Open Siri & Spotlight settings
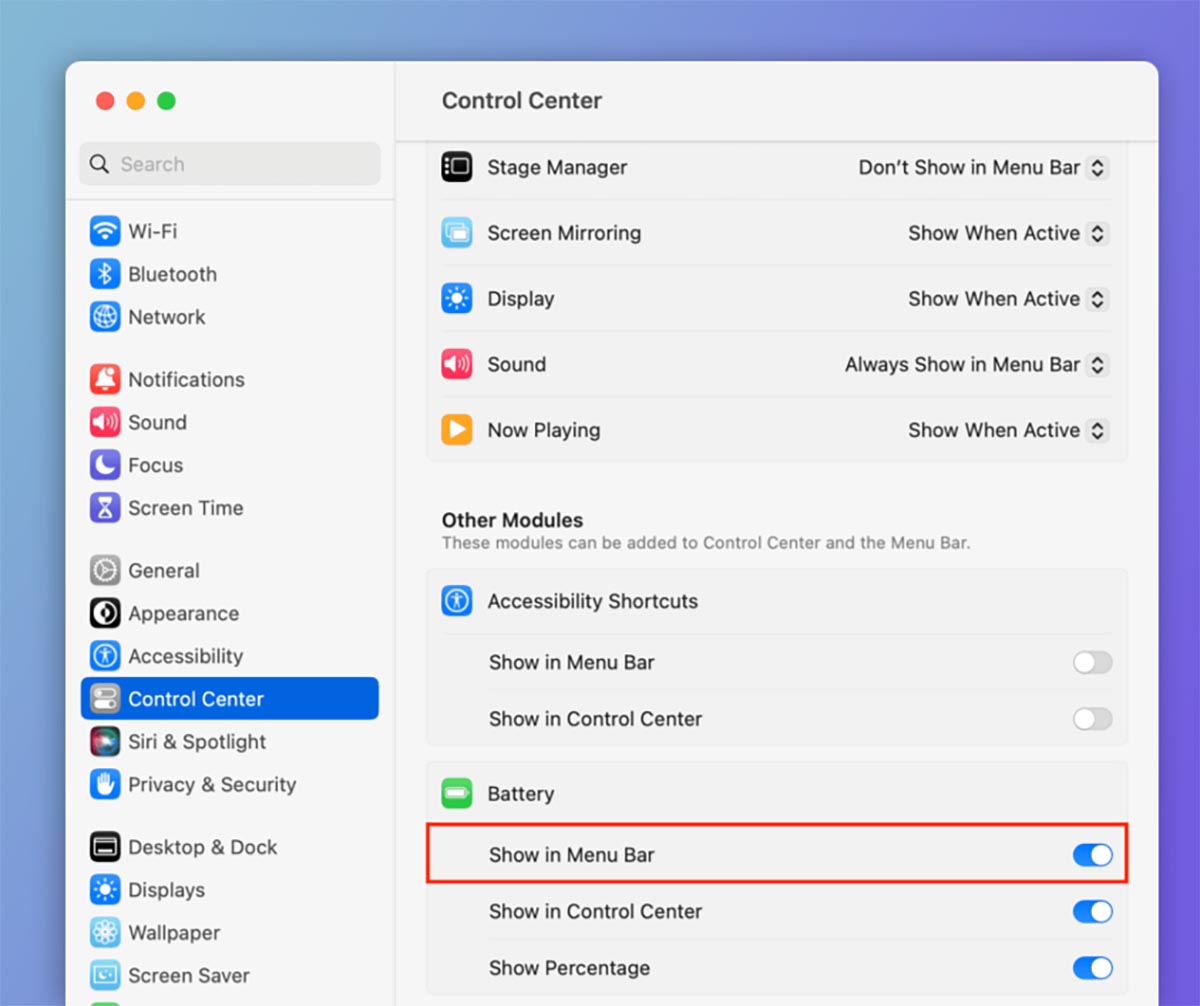 pos(230,741)
